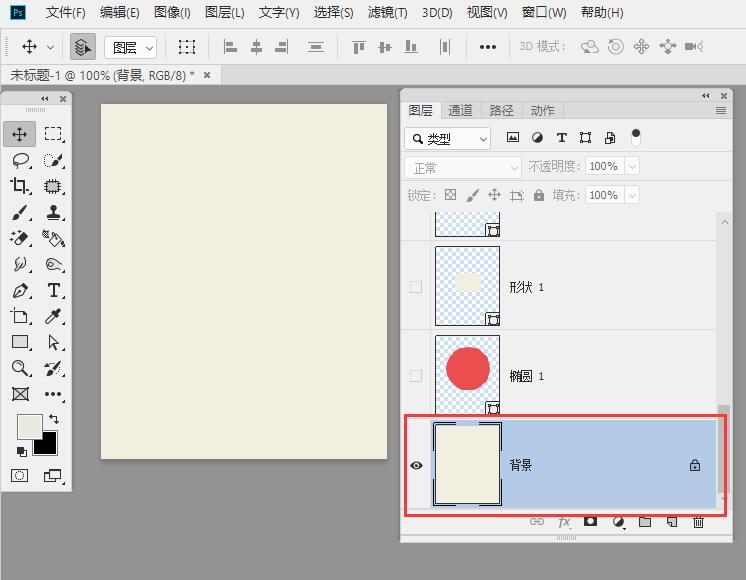Switch to the 路径 tab
This screenshot has height=580, width=746.
click(x=501, y=110)
